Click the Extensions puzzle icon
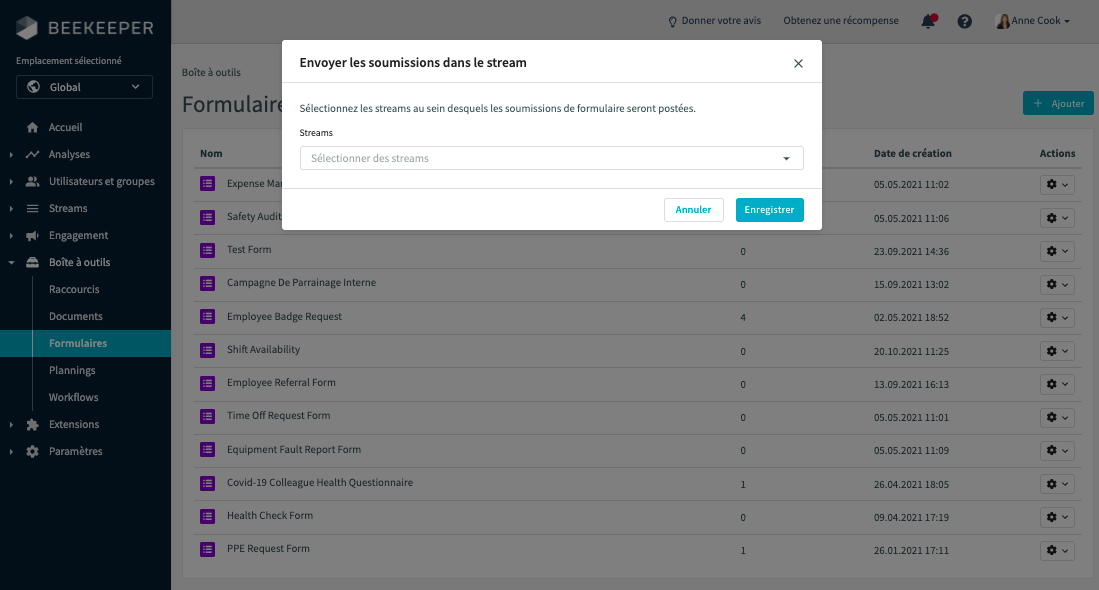Screen dimensions: 1099x590 tap(33, 425)
